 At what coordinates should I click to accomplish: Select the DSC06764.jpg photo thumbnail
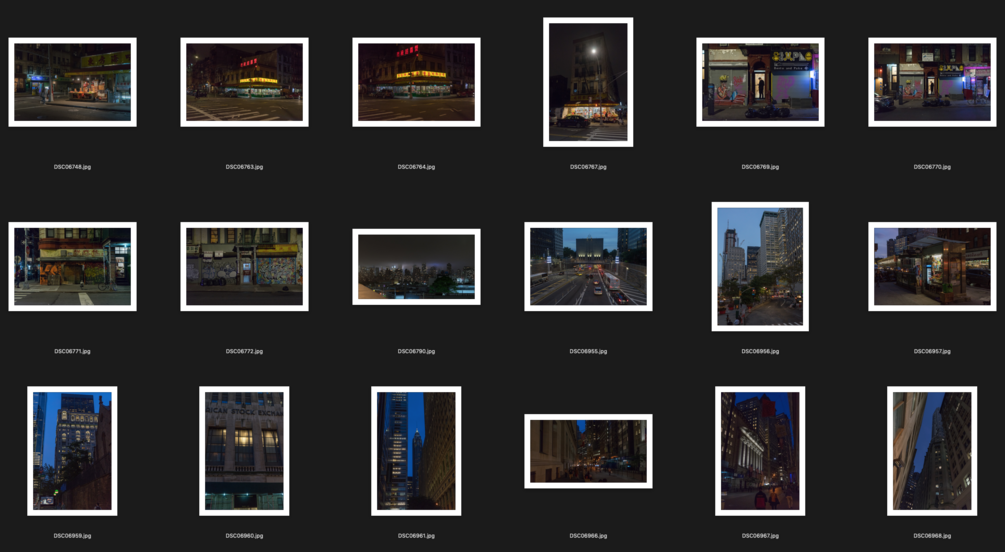pyautogui.click(x=416, y=82)
